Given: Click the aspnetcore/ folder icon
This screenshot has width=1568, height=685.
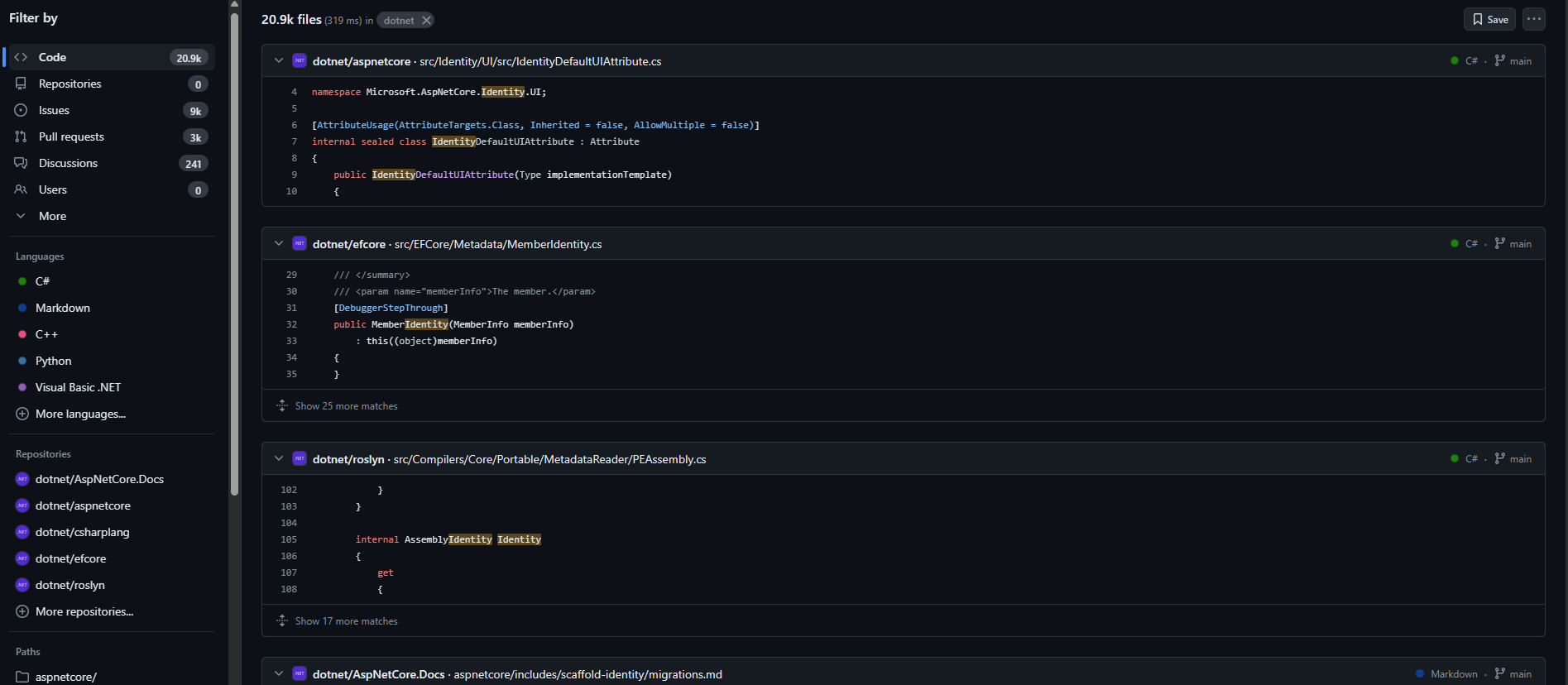Looking at the screenshot, I should 22,677.
